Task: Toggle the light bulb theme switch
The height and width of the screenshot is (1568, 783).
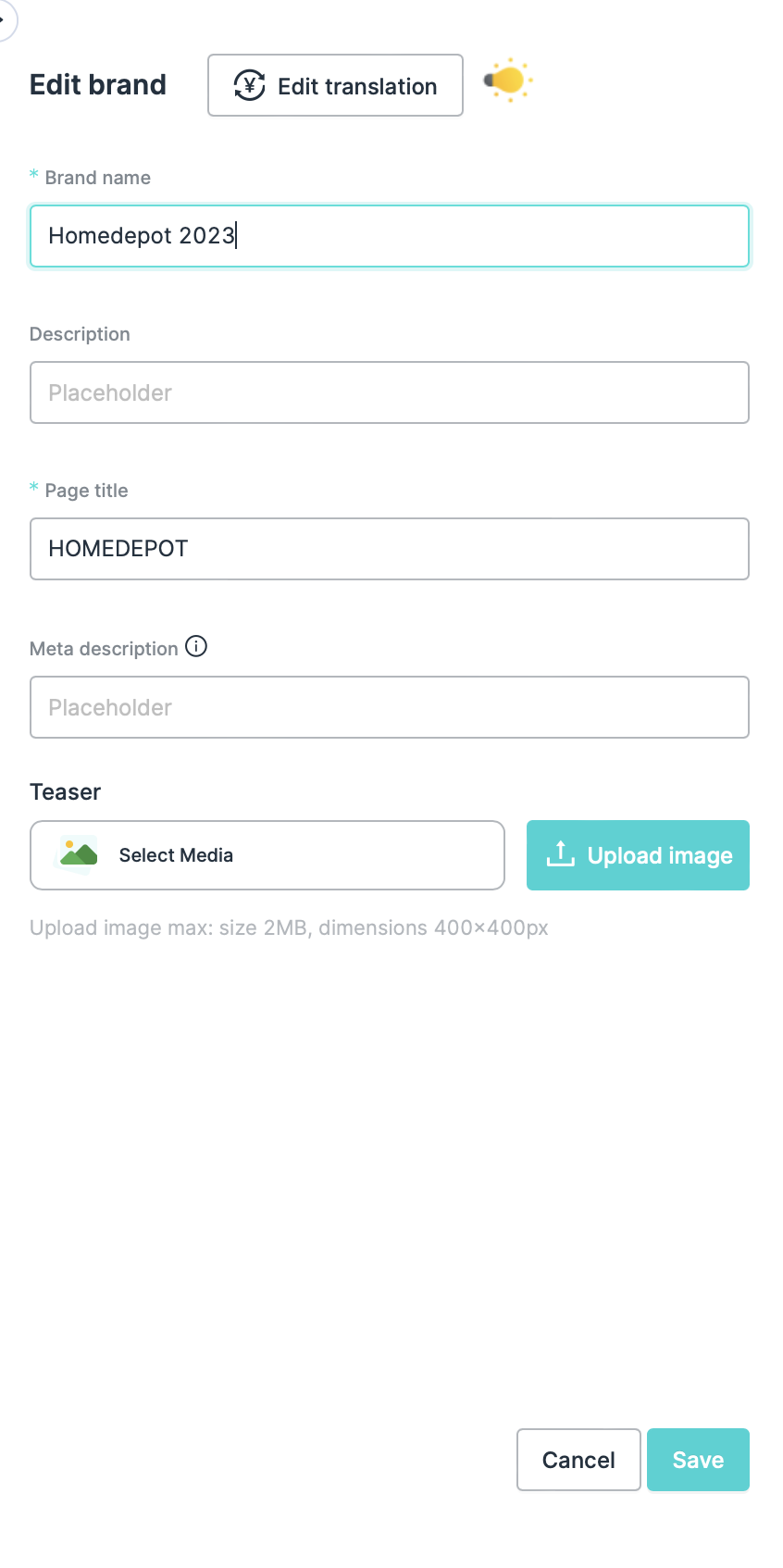Action: (507, 81)
